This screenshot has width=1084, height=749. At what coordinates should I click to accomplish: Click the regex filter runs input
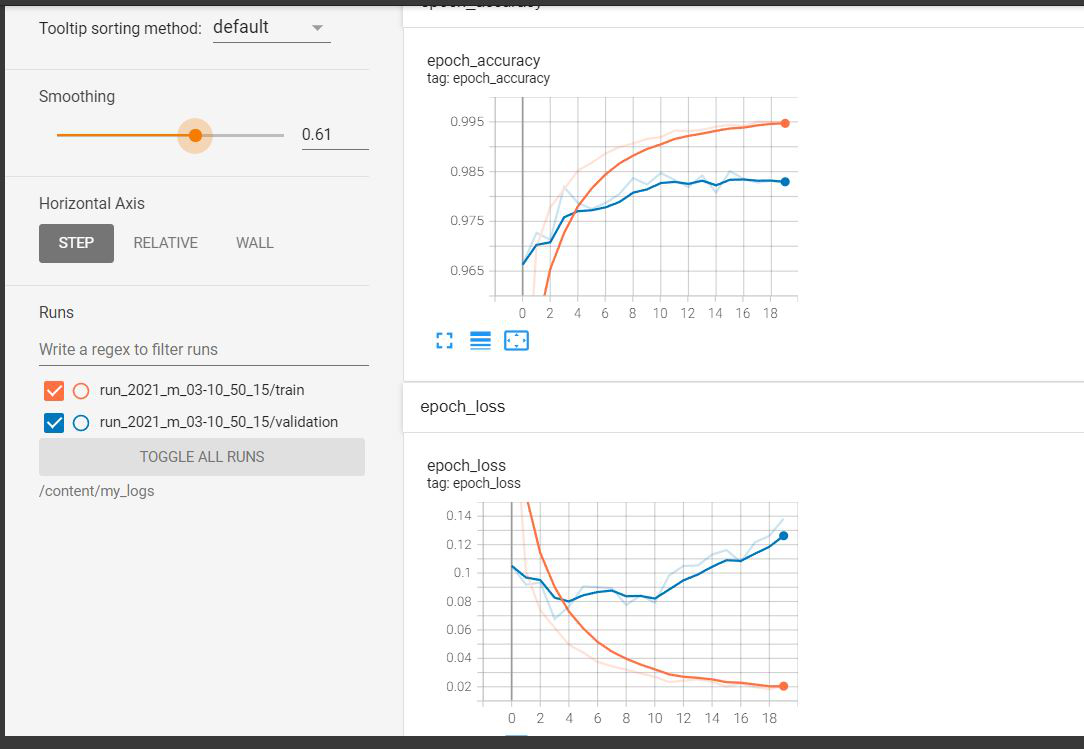pos(203,350)
